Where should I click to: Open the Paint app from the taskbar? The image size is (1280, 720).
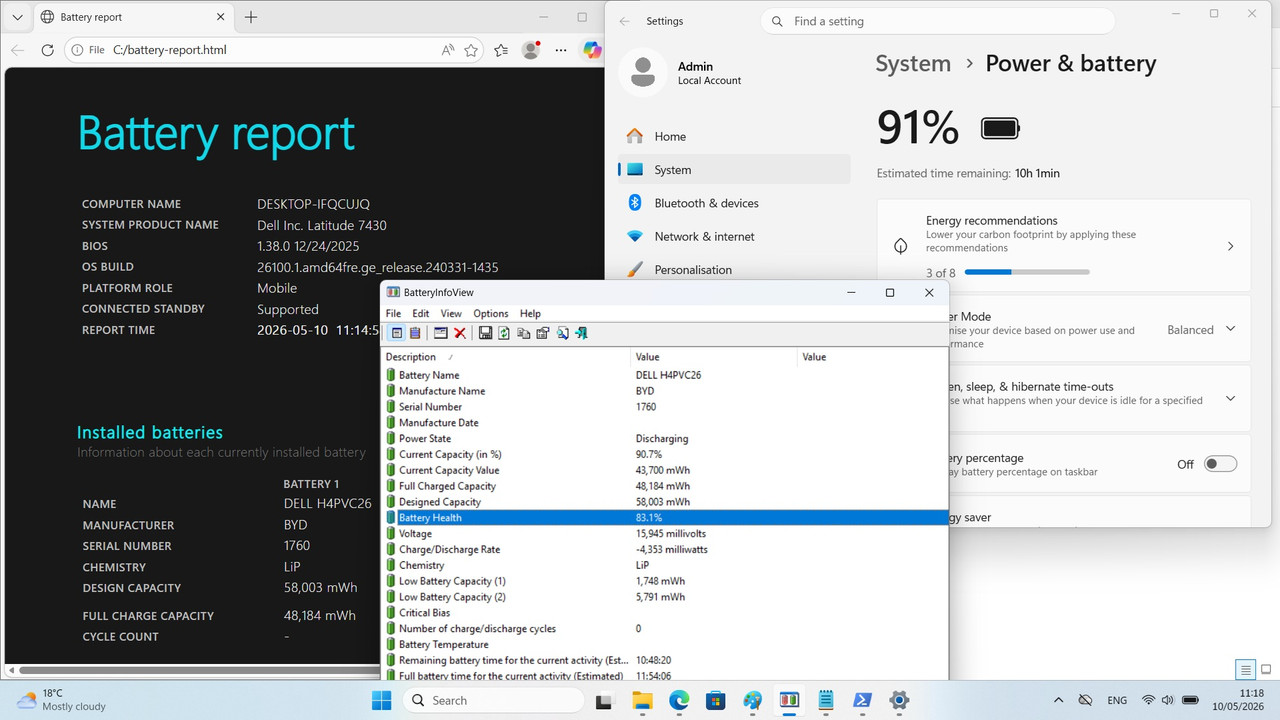tap(752, 700)
